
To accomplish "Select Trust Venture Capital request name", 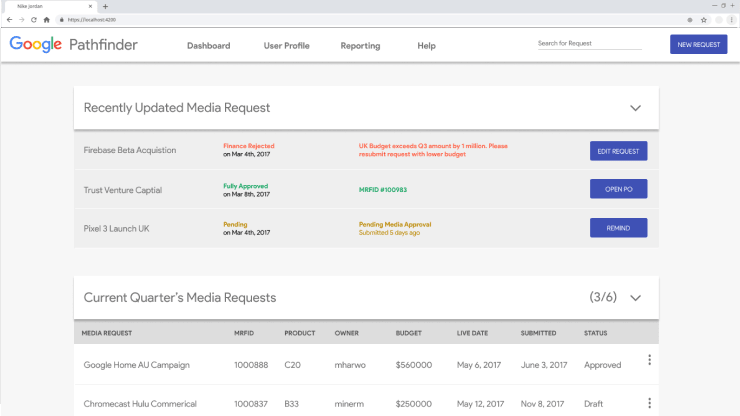I will [x=123, y=190].
